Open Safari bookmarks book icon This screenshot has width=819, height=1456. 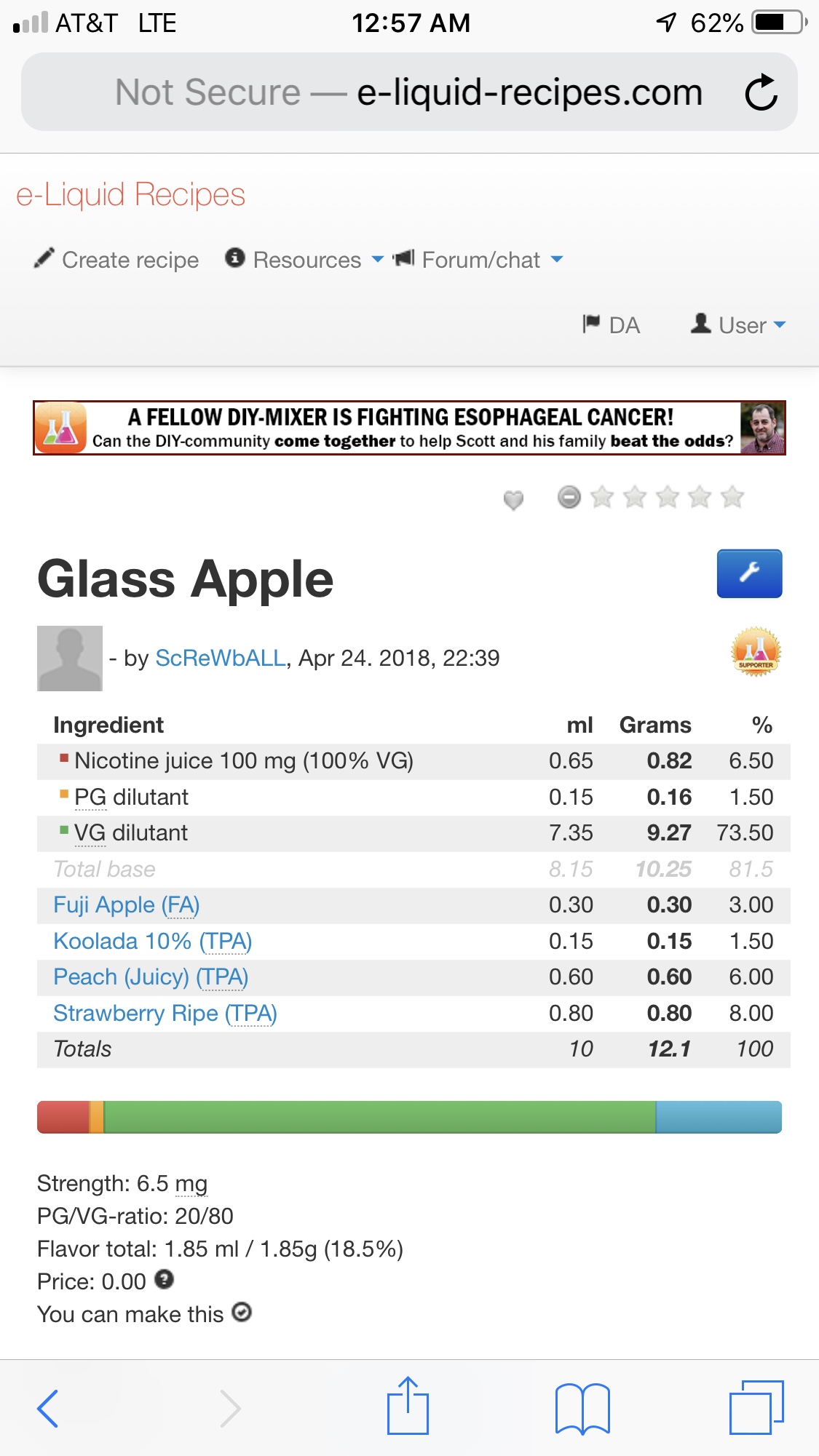582,1408
